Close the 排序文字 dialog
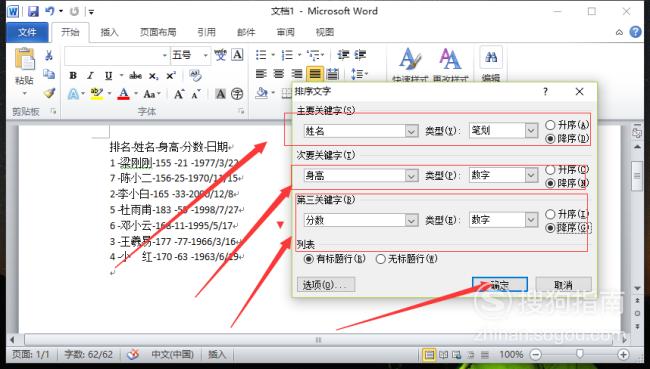 tap(580, 92)
